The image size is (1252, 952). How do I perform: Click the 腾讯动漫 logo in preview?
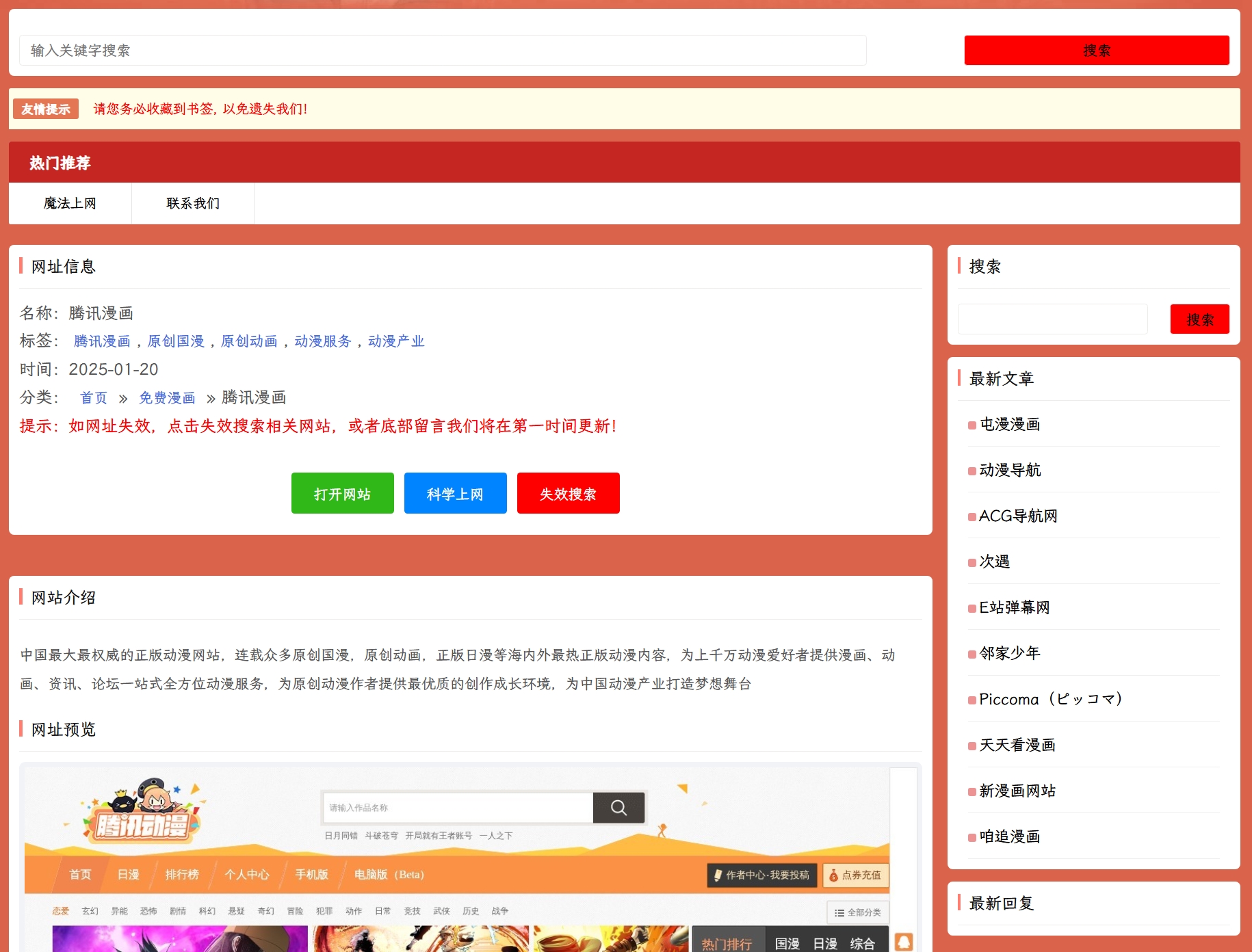142,812
